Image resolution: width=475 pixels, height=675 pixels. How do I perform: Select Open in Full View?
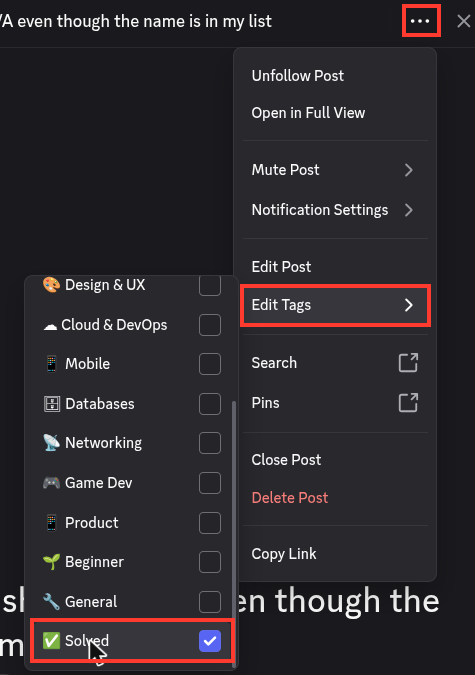(335, 113)
